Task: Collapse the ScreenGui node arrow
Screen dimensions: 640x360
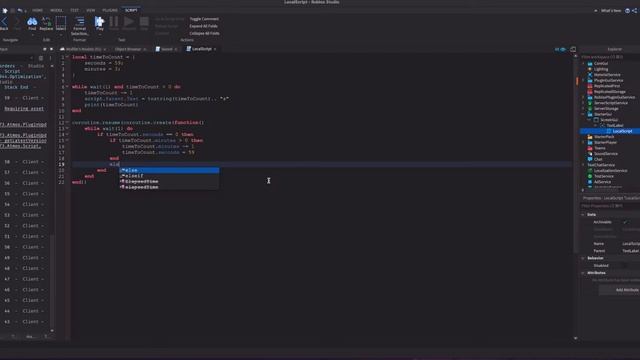Action: (x=589, y=120)
